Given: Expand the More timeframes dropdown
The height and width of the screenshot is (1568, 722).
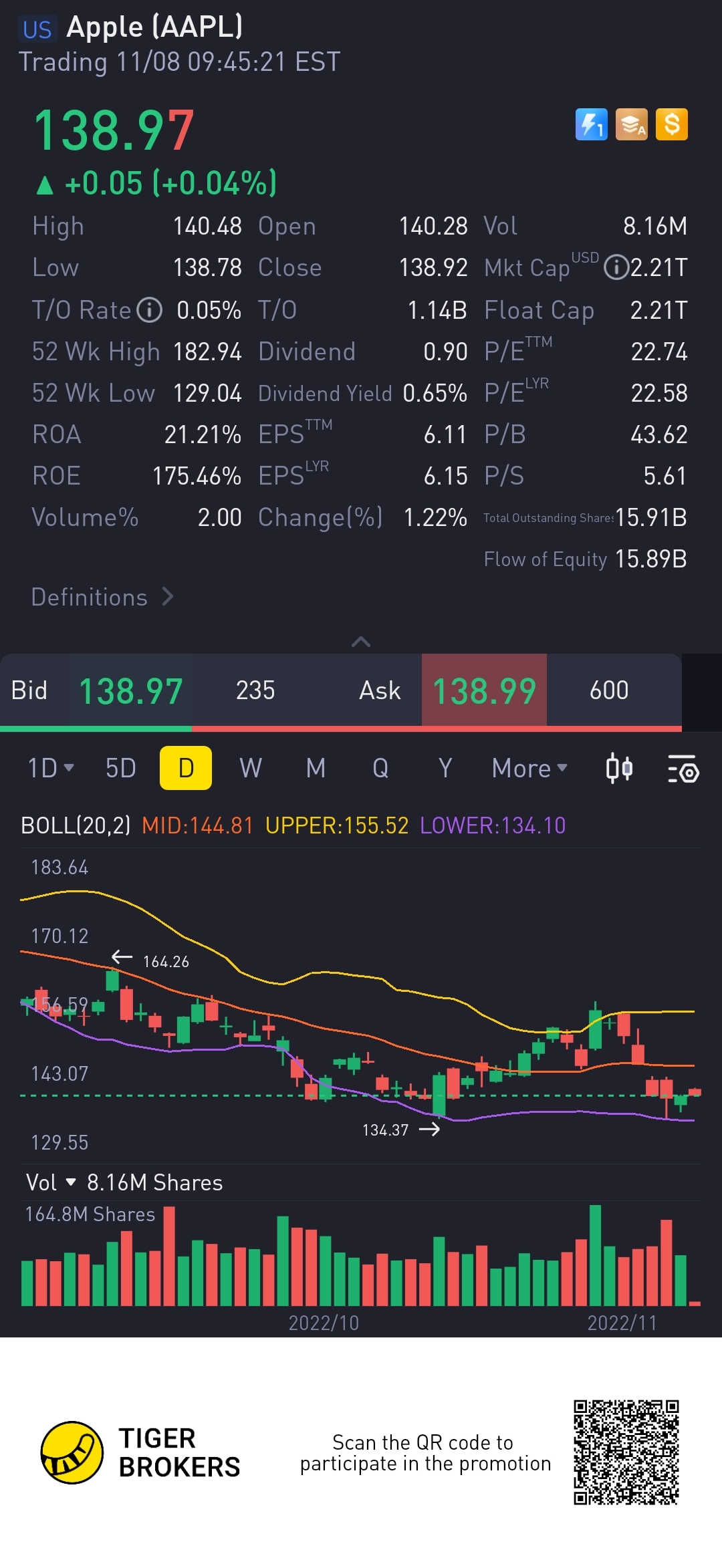Looking at the screenshot, I should tap(529, 768).
